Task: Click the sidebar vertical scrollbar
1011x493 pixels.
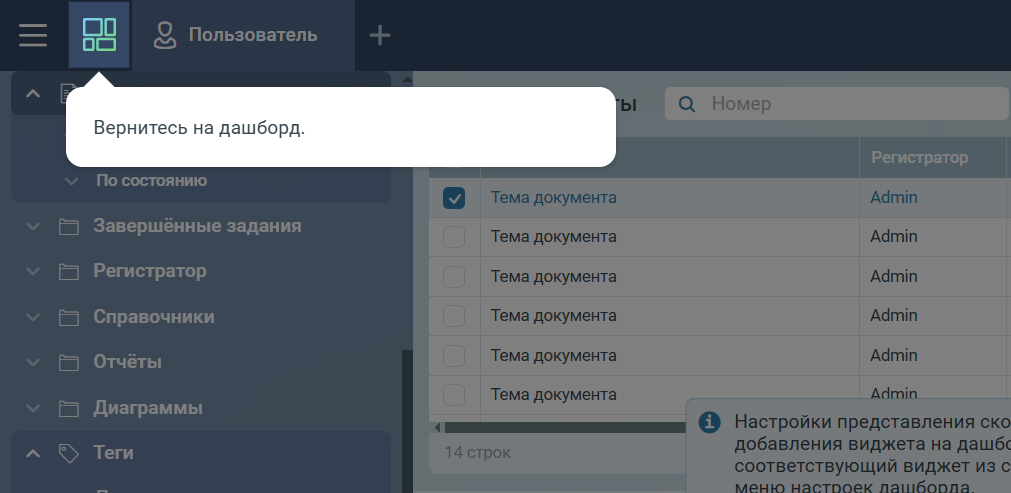Action: click(x=406, y=420)
